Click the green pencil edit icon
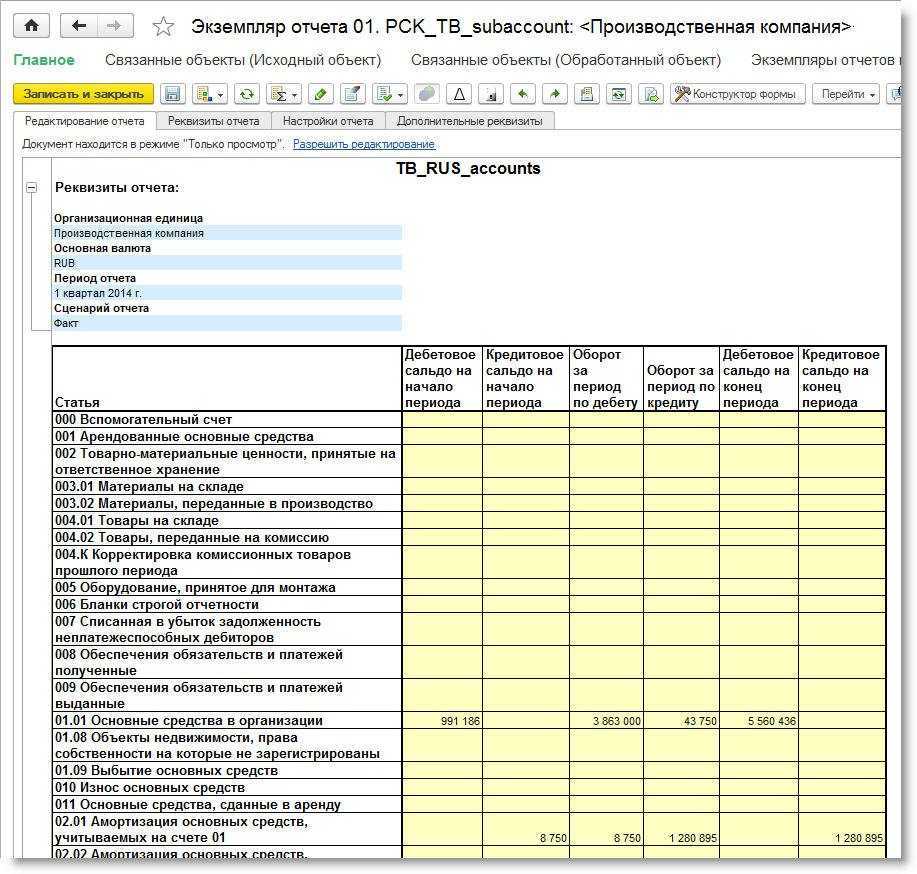 [319, 94]
